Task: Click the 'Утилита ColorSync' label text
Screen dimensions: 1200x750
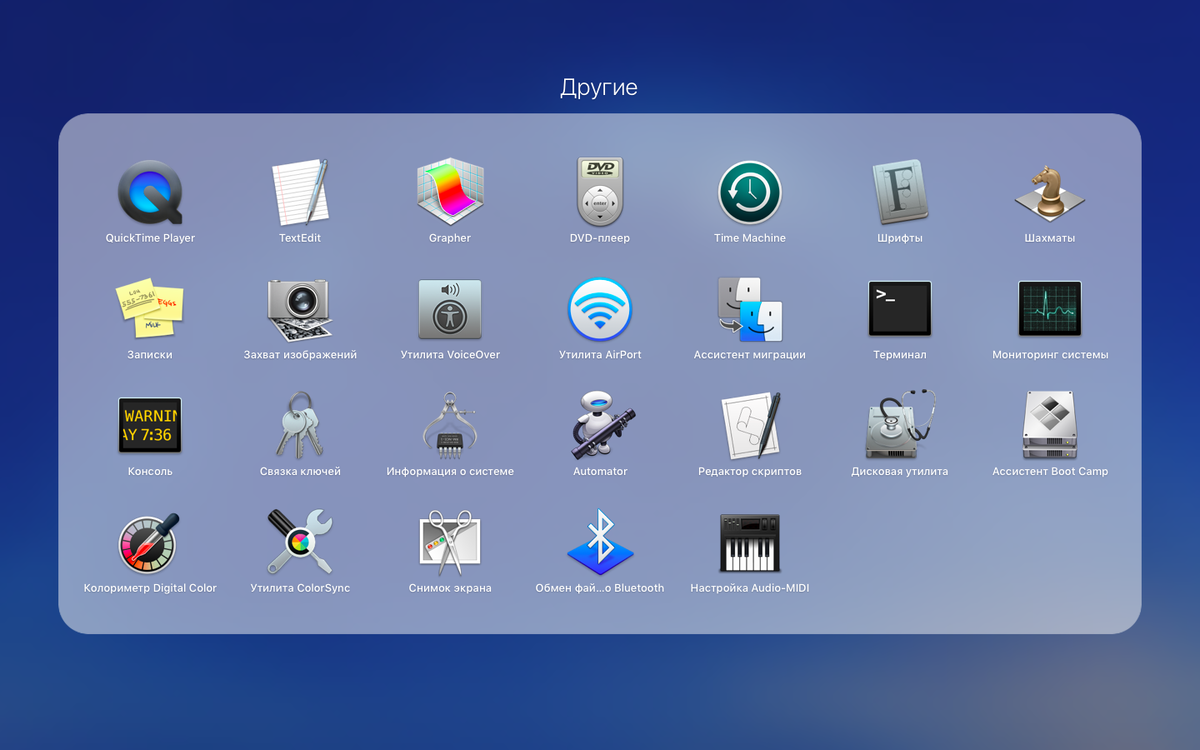Action: pyautogui.click(x=300, y=588)
